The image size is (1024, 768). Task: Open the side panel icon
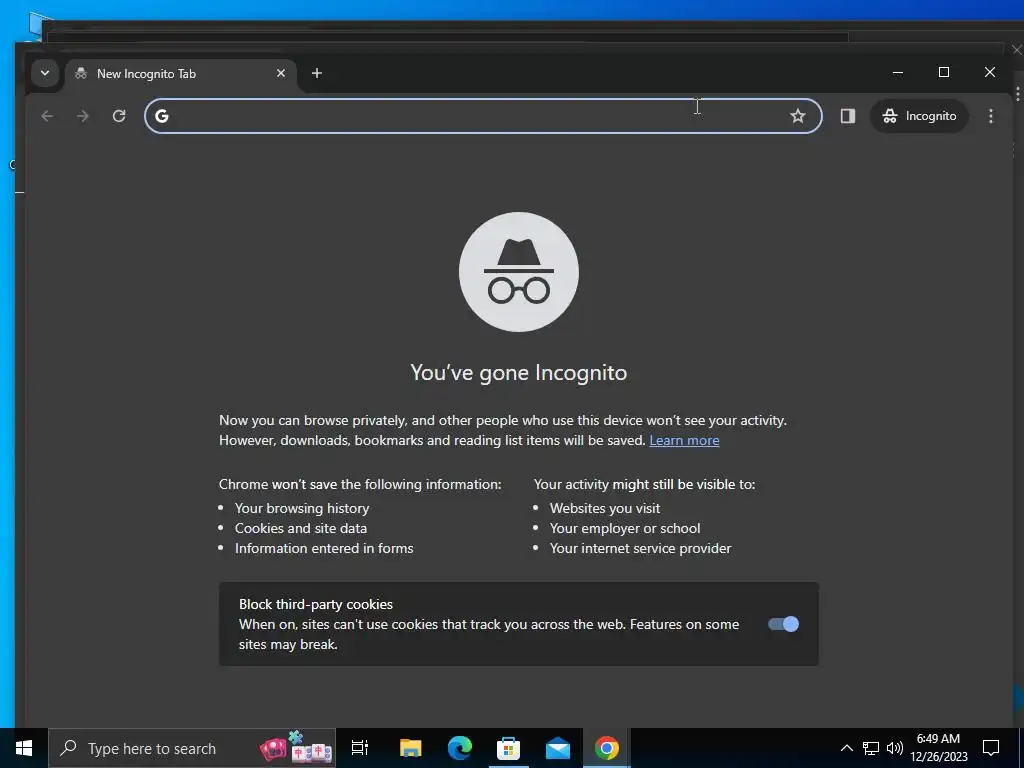tap(848, 116)
